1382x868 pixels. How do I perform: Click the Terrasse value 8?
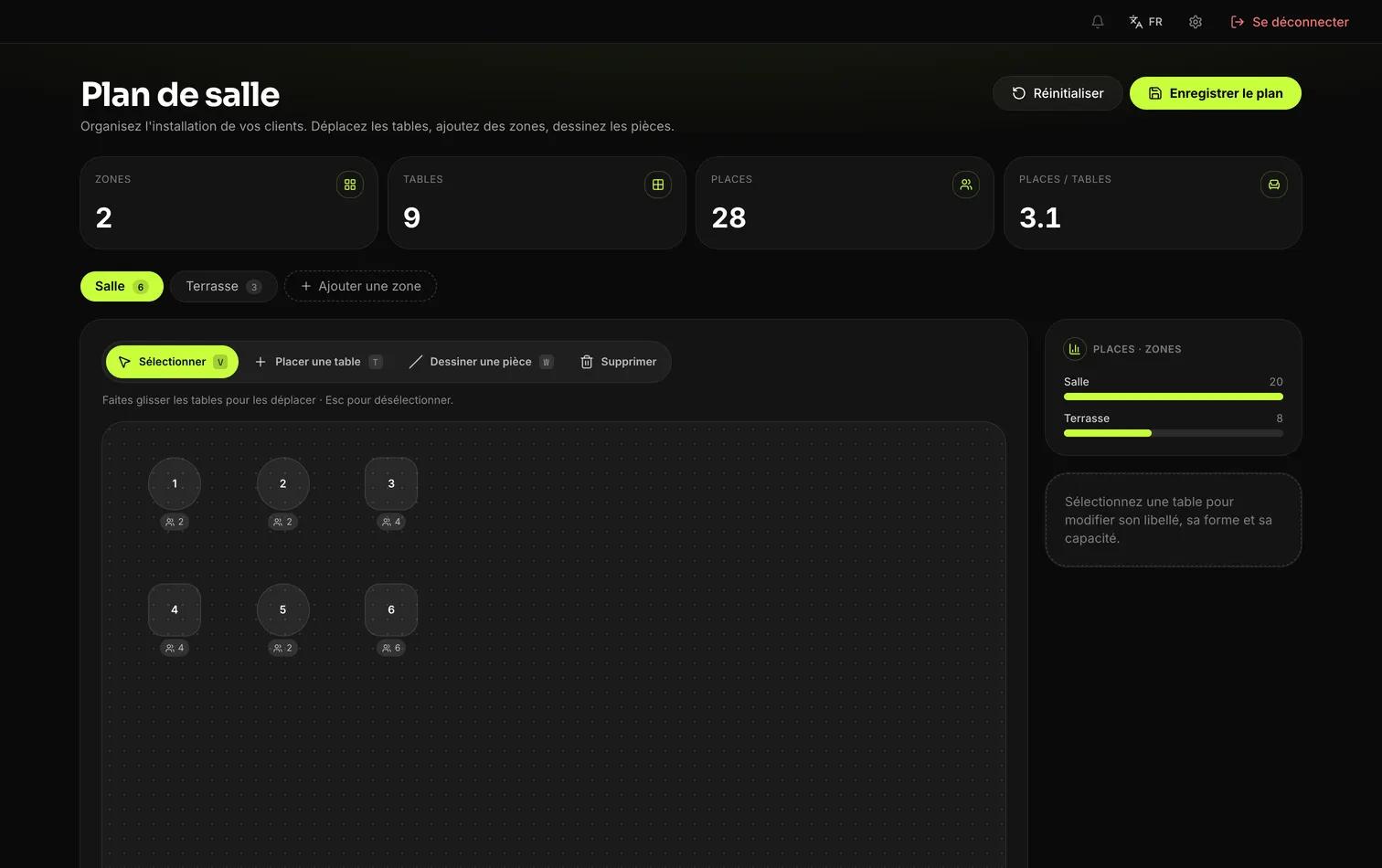pos(1280,418)
